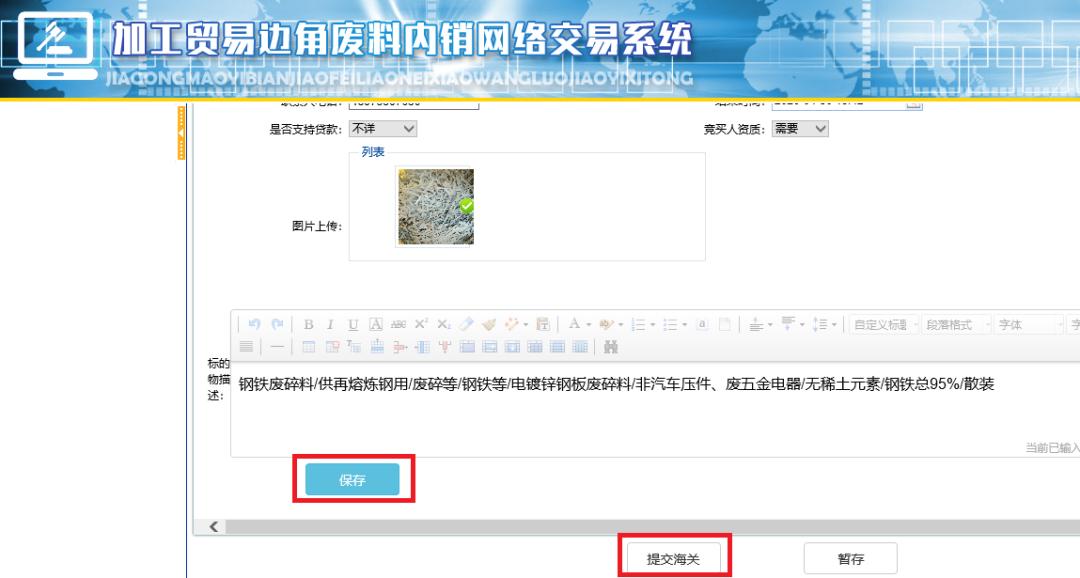The height and width of the screenshot is (578, 1080).
Task: Click the binoculars find-and-replace icon
Action: (611, 347)
